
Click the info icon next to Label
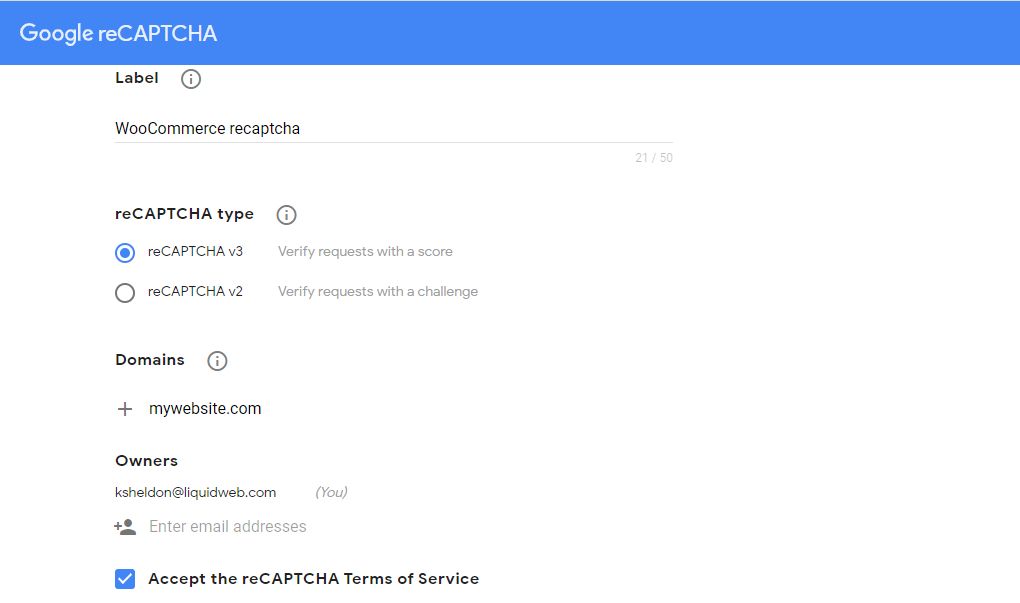click(x=191, y=79)
